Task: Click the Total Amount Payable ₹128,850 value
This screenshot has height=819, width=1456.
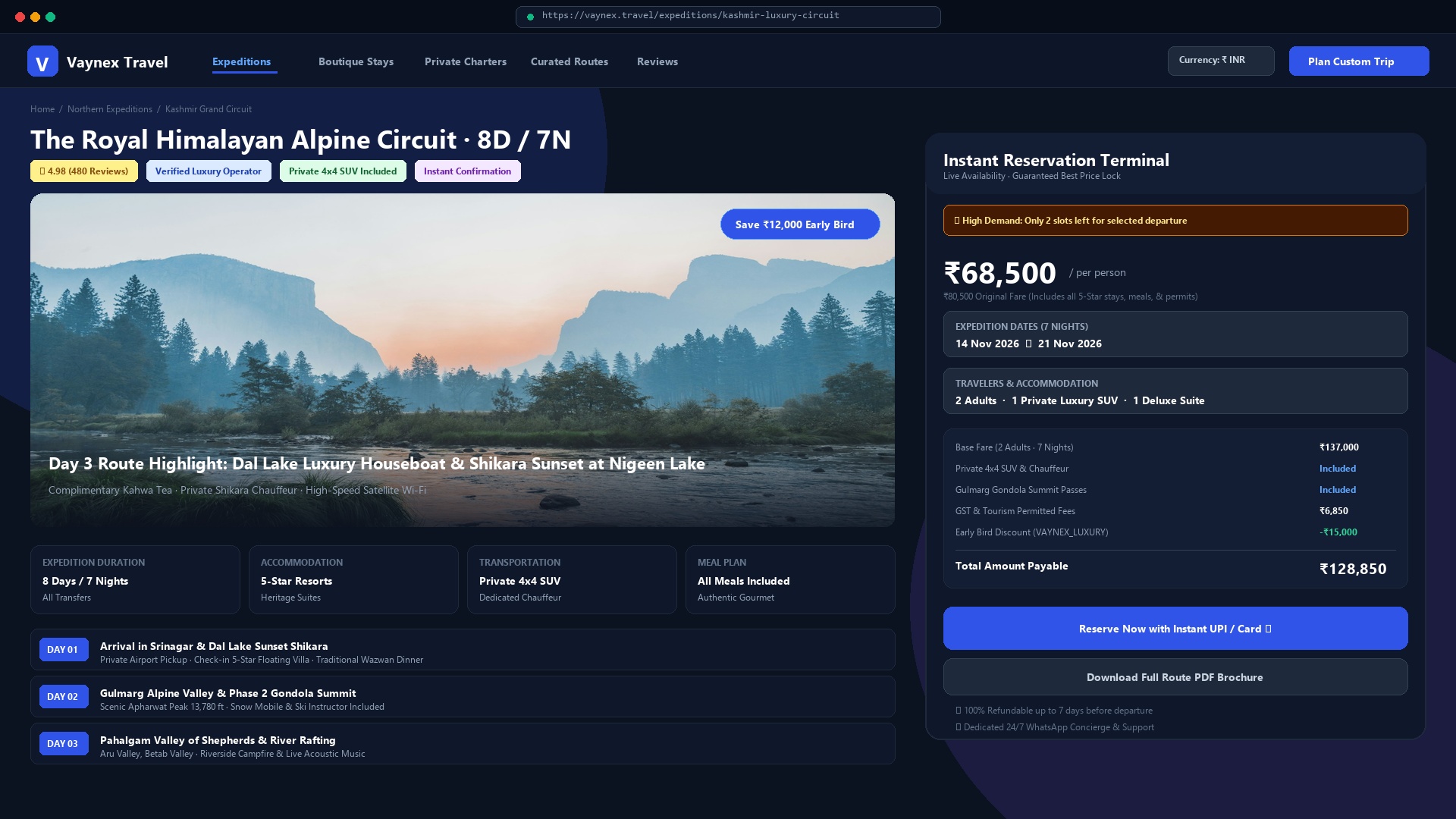Action: click(1353, 569)
